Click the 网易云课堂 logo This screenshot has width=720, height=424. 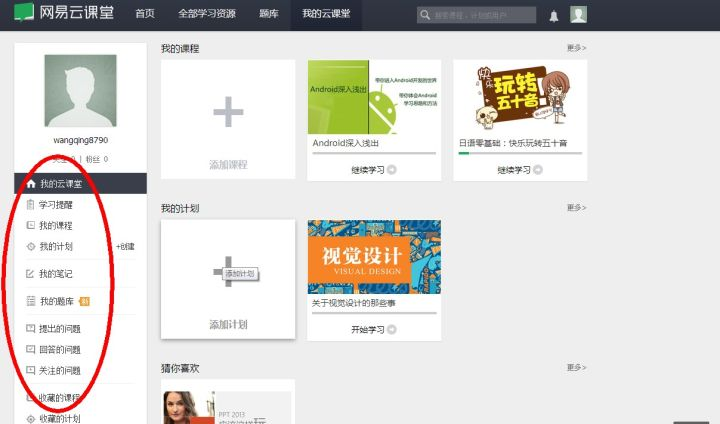coord(65,14)
